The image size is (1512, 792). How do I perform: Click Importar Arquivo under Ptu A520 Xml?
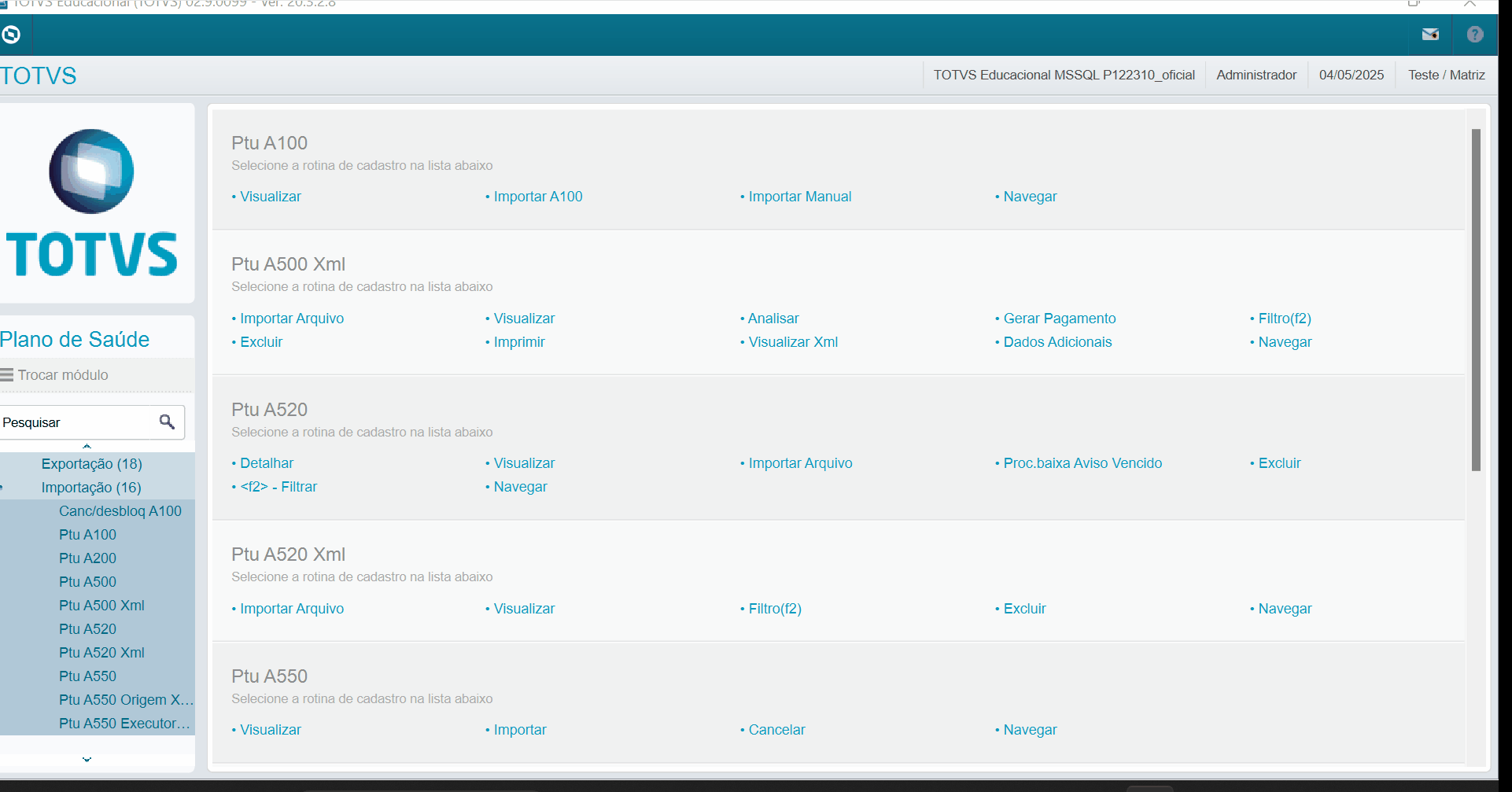click(292, 609)
